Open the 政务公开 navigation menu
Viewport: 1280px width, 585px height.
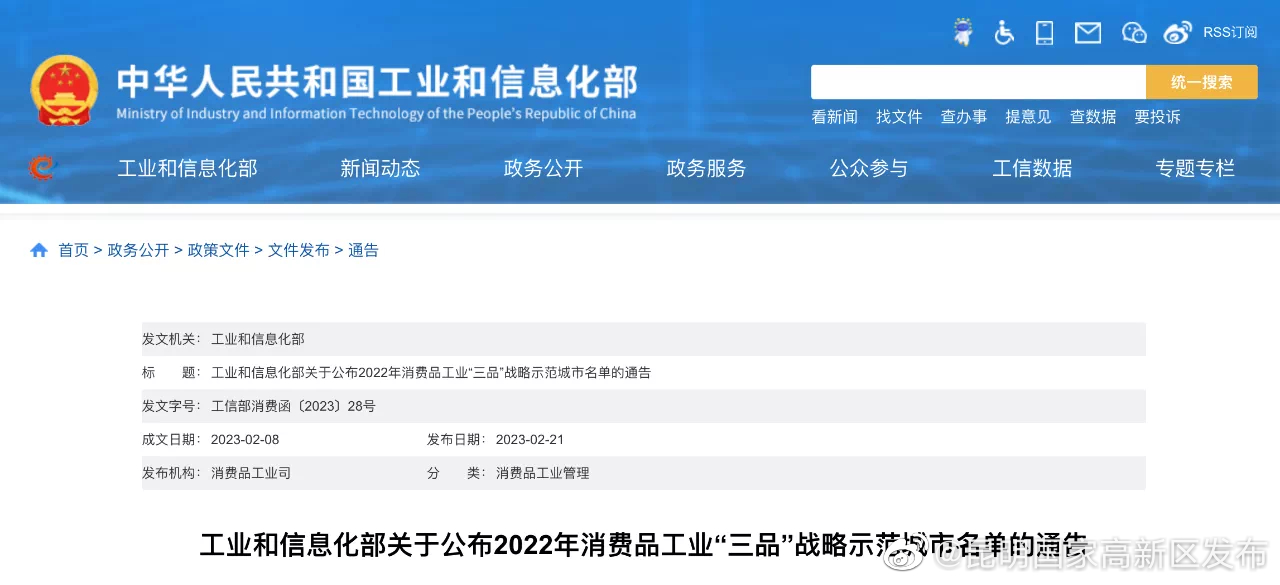point(543,168)
